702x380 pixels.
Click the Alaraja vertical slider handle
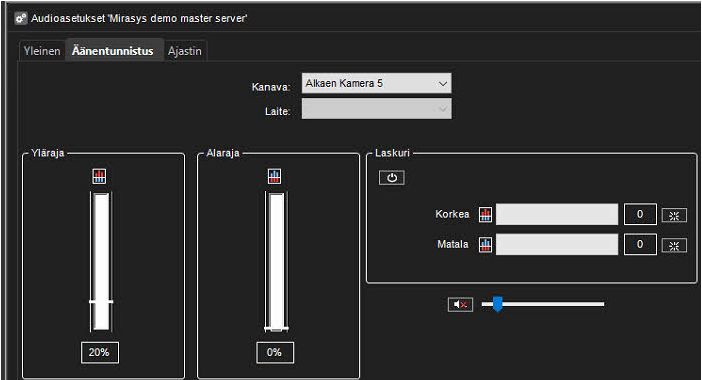pos(276,329)
